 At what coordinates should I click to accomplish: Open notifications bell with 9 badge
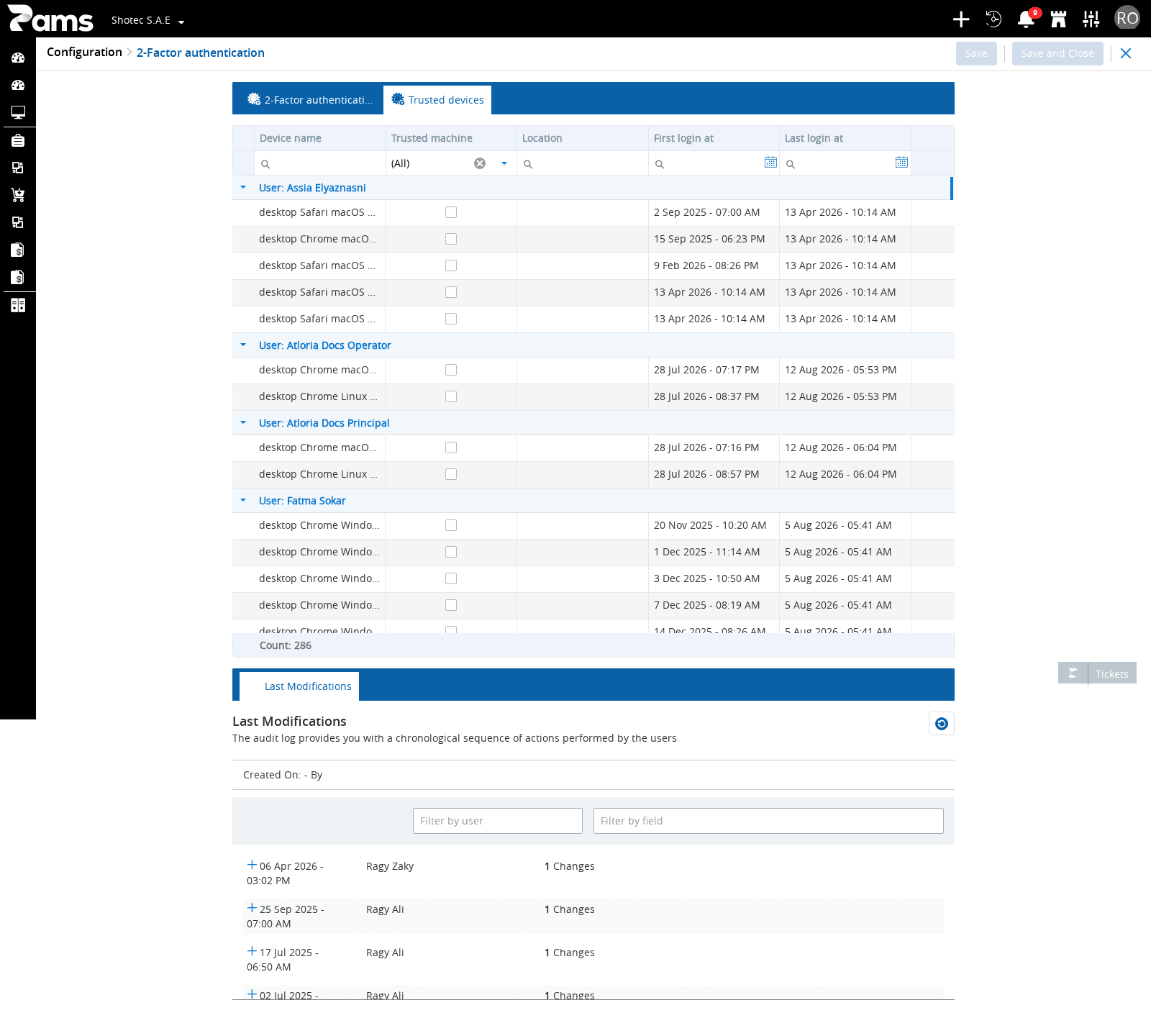(1027, 19)
